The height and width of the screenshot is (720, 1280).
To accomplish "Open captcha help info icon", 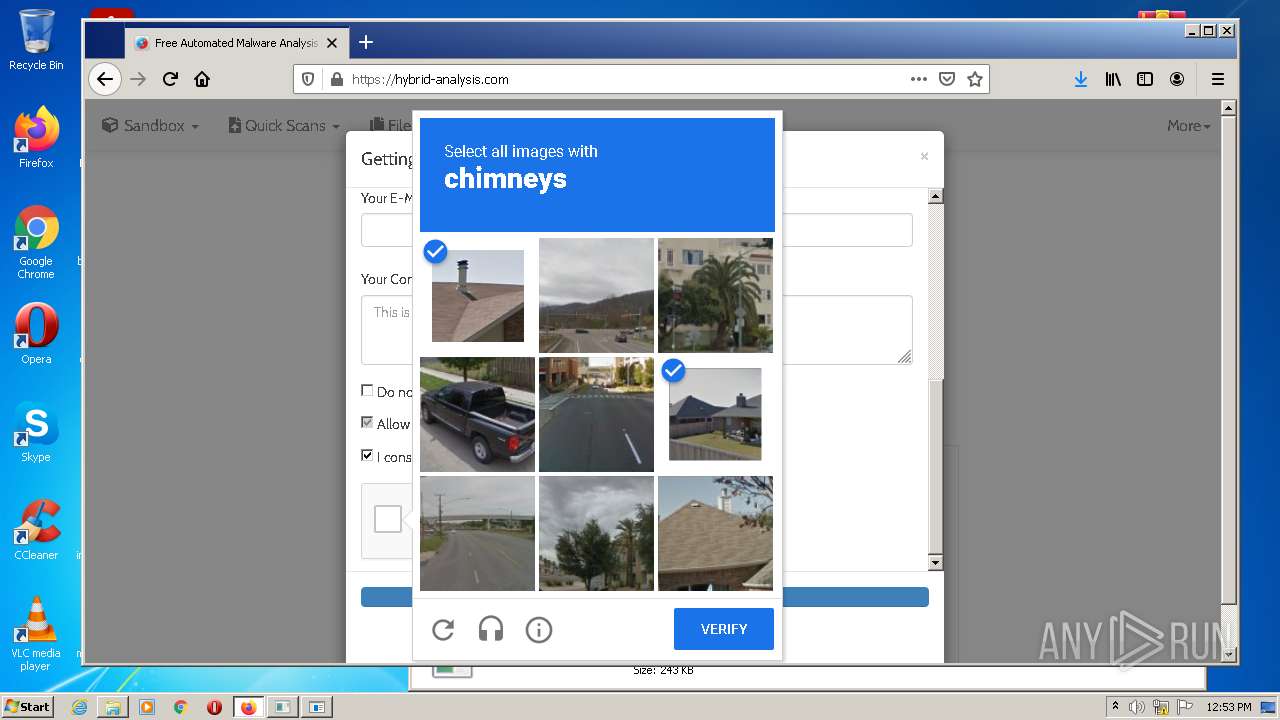I will pyautogui.click(x=539, y=629).
